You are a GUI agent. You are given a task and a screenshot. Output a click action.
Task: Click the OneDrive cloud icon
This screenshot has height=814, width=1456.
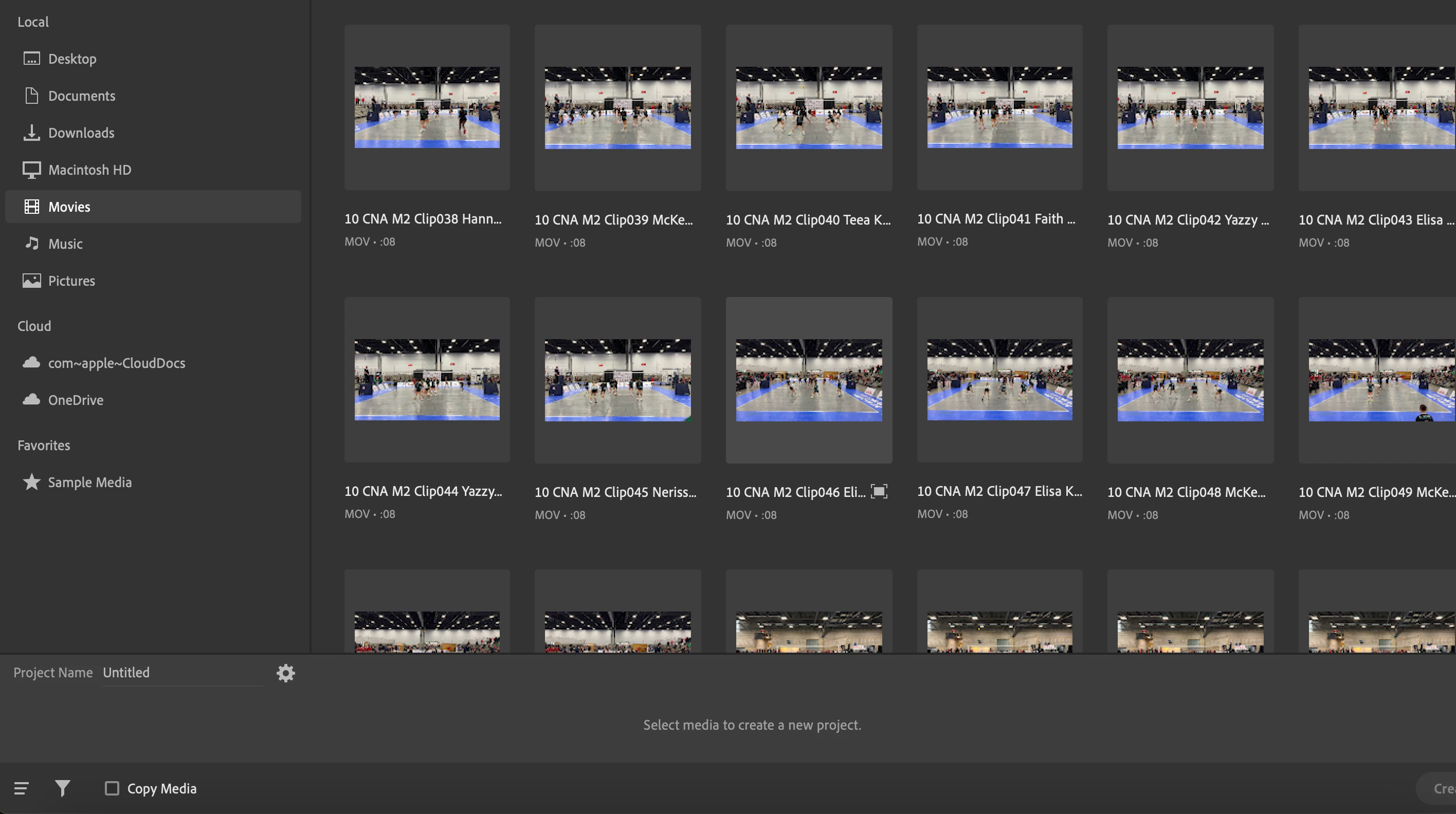(x=32, y=399)
